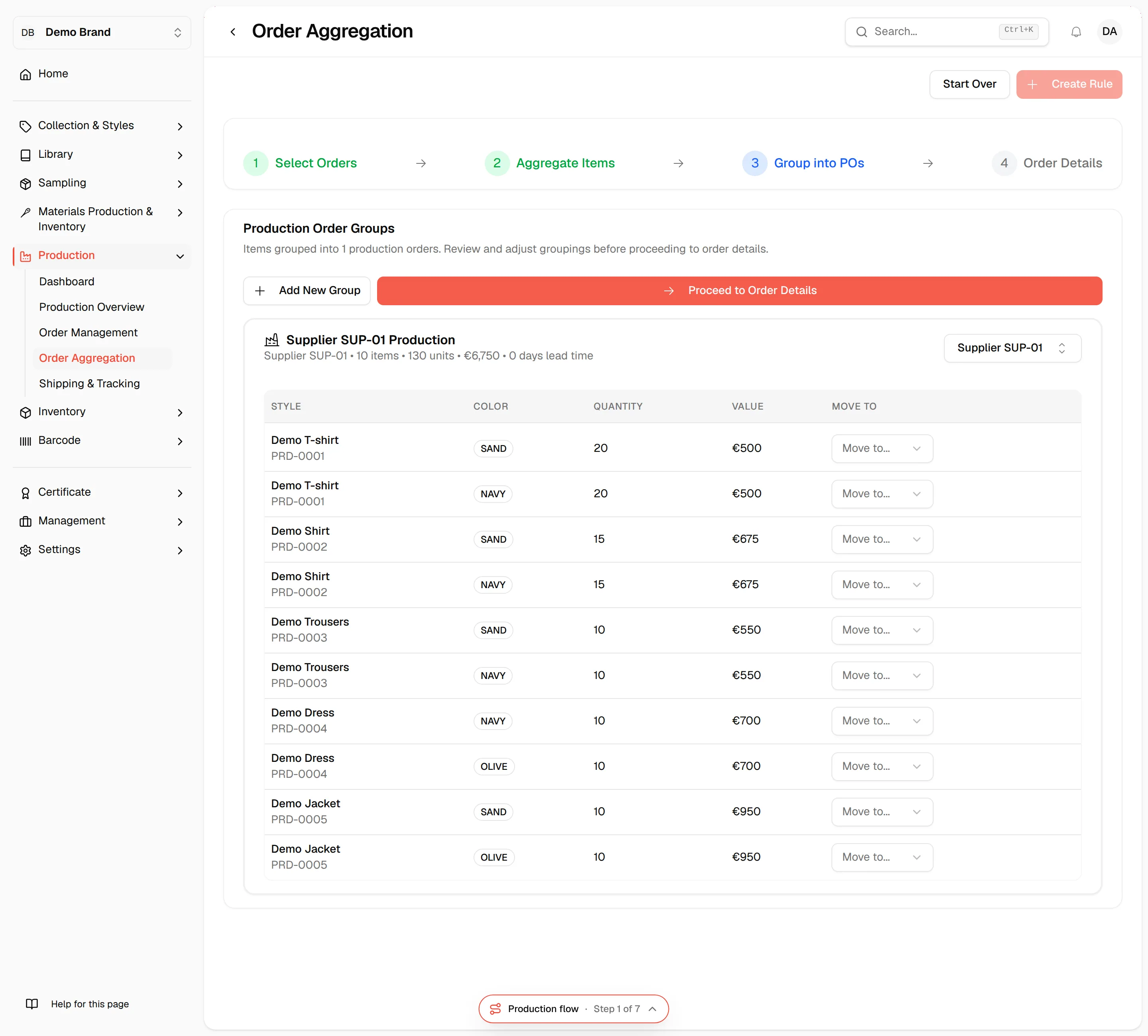Click the SAND badge on Demo Jacket row
1148x1036 pixels.
[493, 812]
